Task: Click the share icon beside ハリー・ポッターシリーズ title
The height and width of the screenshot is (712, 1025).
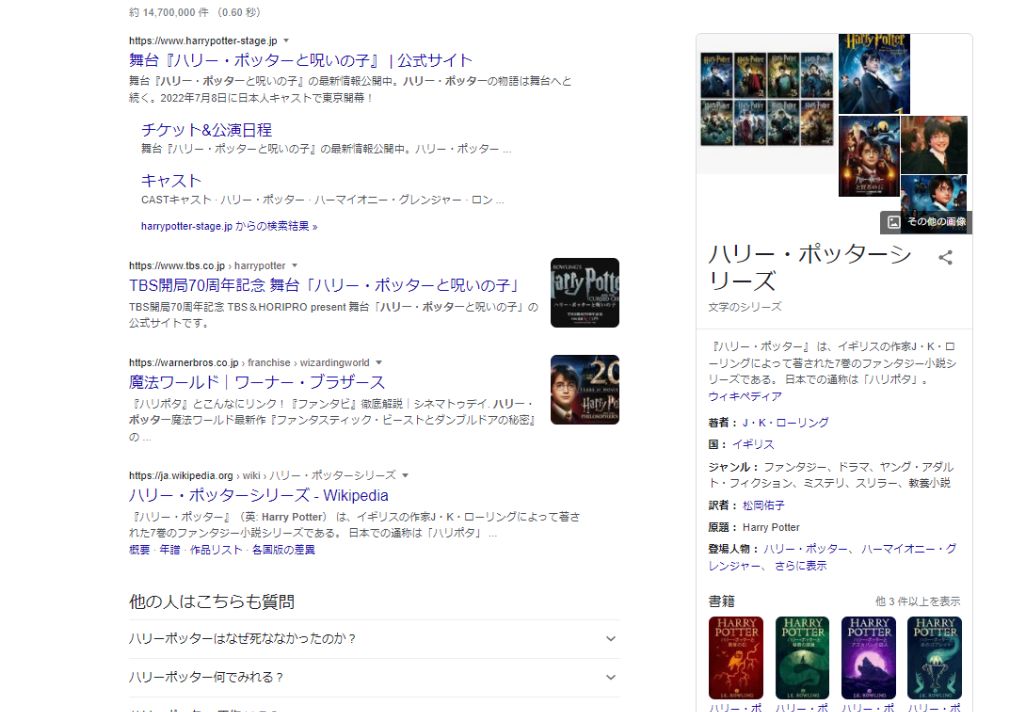Action: 946,257
